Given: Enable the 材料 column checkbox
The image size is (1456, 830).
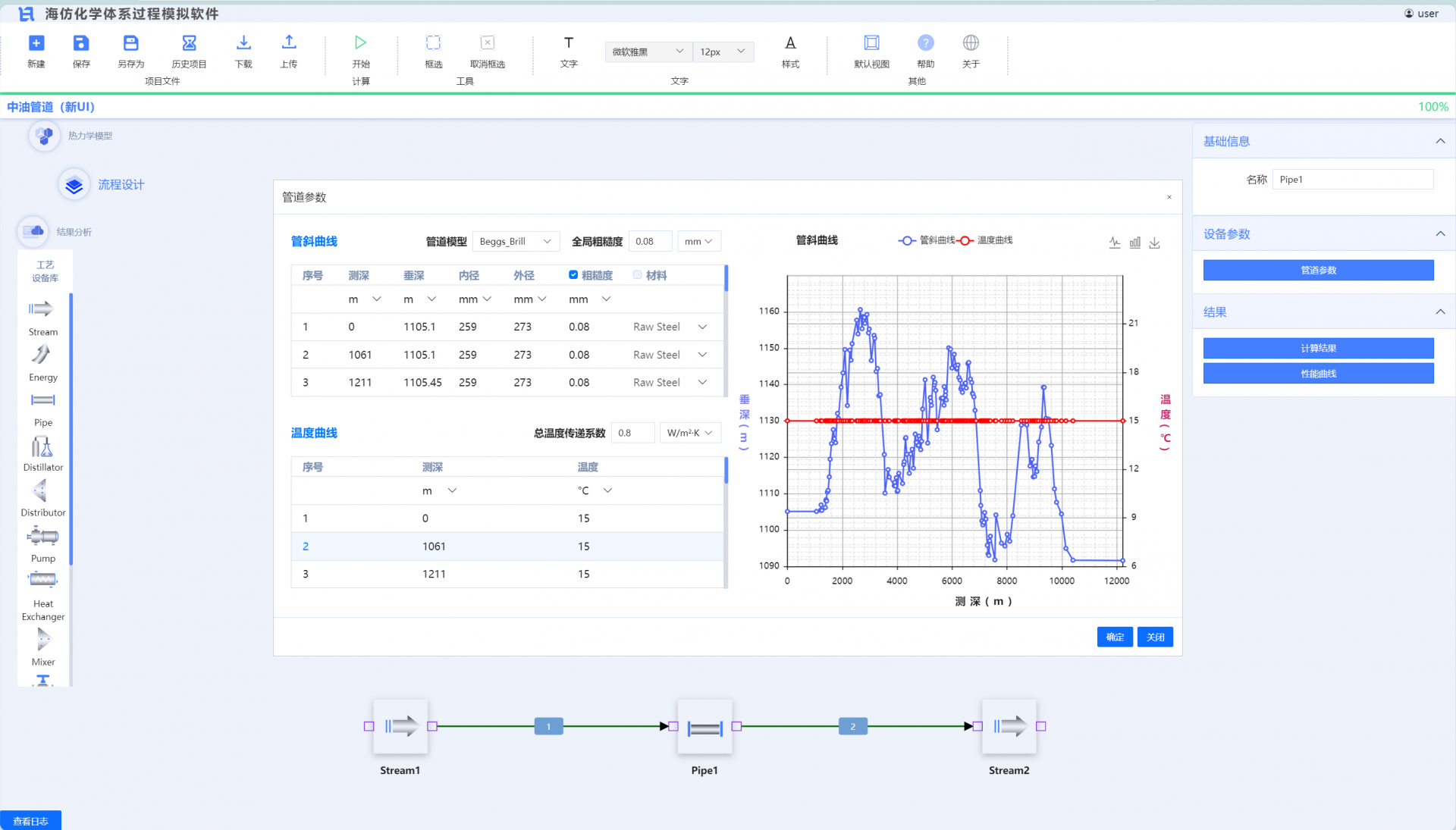Looking at the screenshot, I should [637, 275].
